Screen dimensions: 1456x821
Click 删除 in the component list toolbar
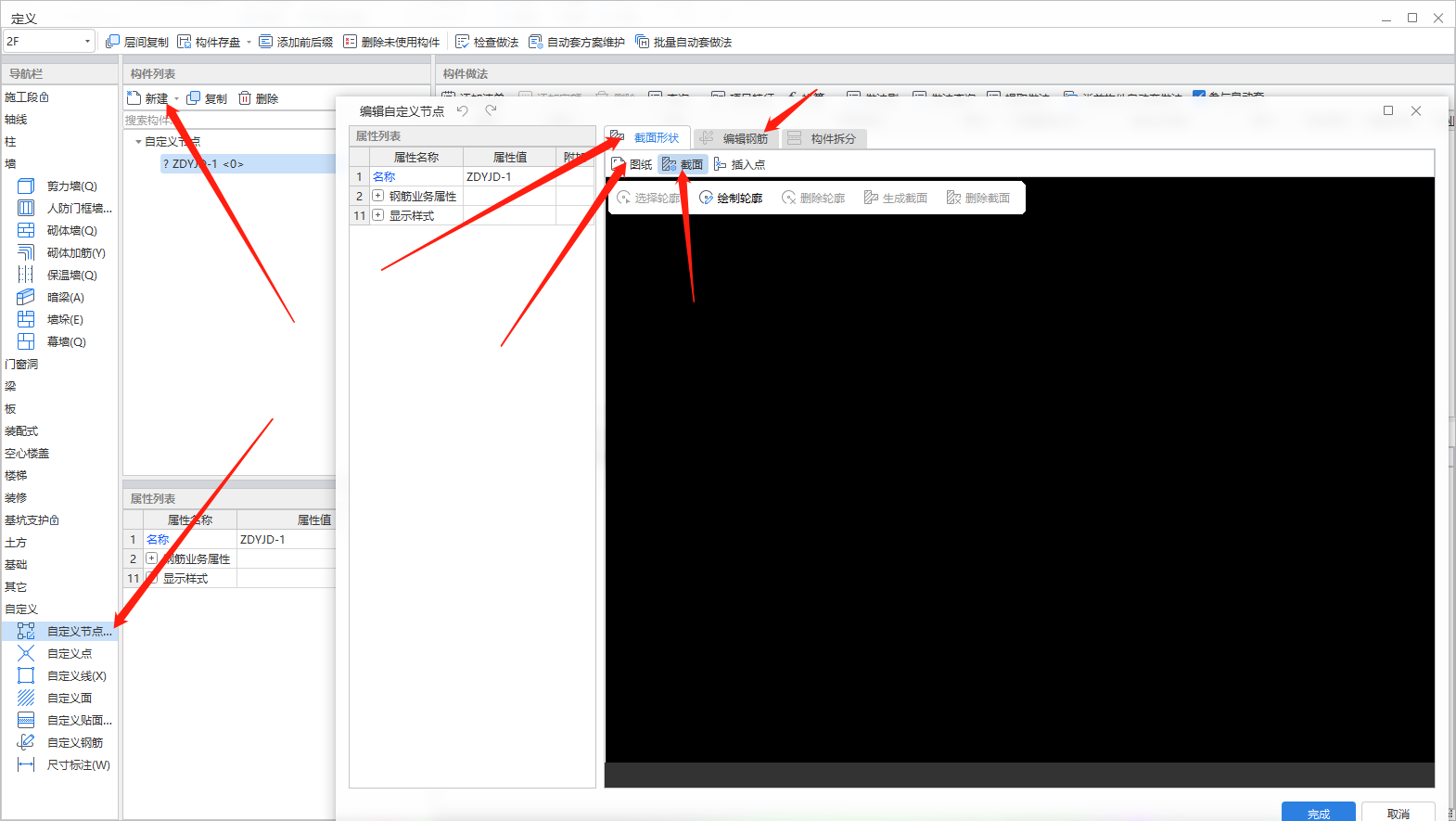point(259,98)
